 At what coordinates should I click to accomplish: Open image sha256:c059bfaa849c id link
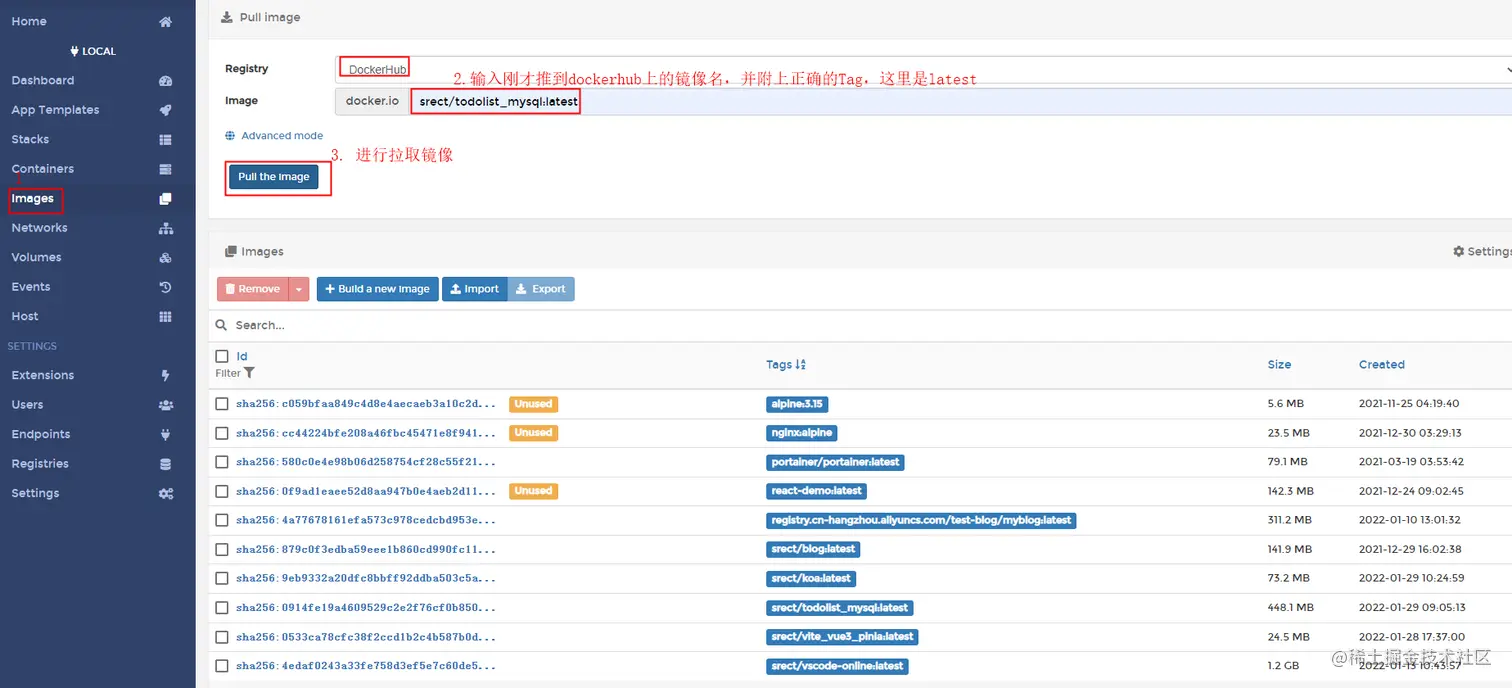point(366,404)
